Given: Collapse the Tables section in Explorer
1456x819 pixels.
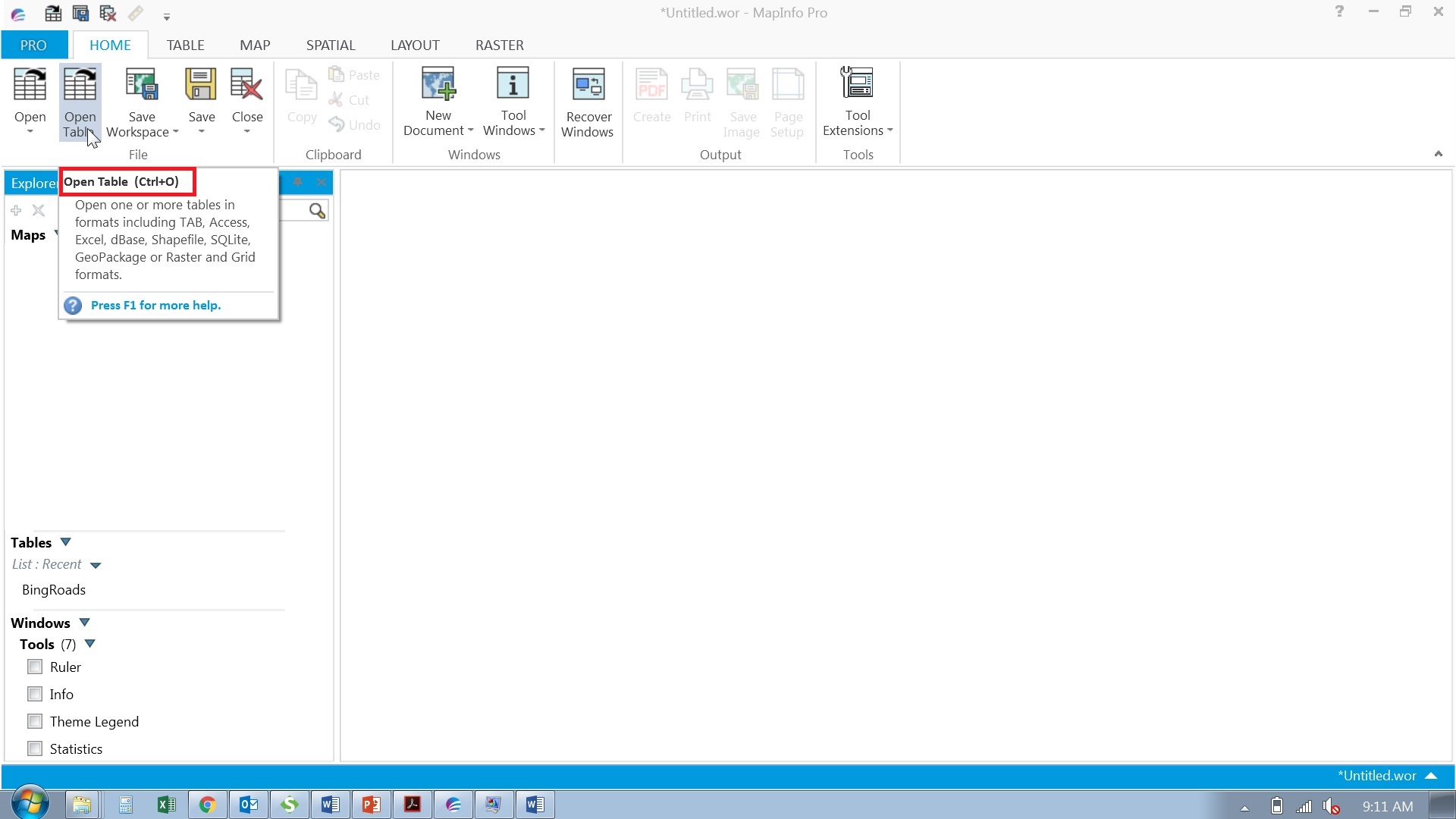Looking at the screenshot, I should pos(65,541).
